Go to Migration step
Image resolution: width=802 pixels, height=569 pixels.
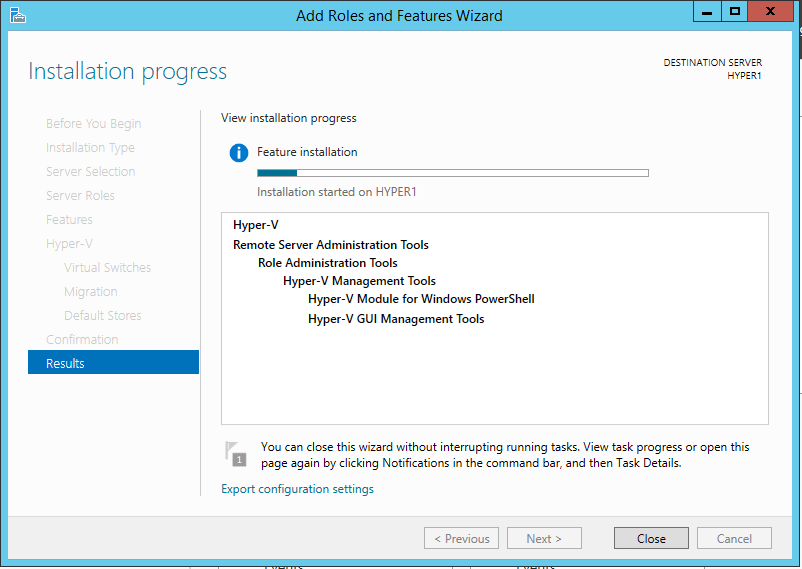[x=91, y=292]
